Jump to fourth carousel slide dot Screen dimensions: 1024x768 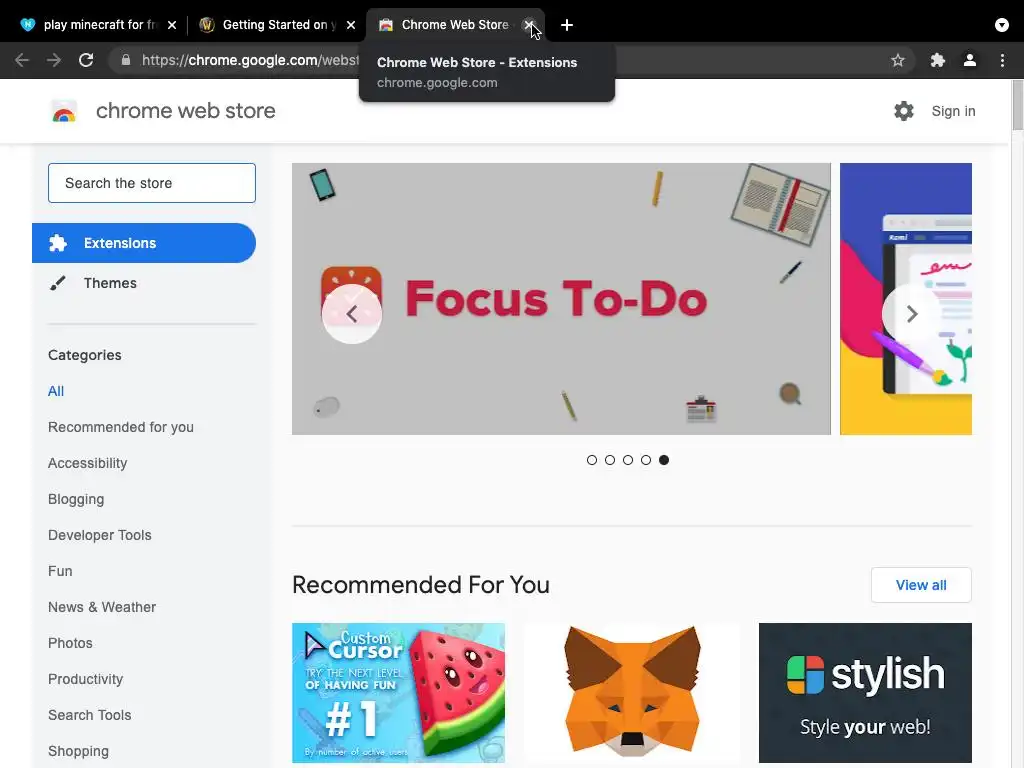click(x=646, y=460)
